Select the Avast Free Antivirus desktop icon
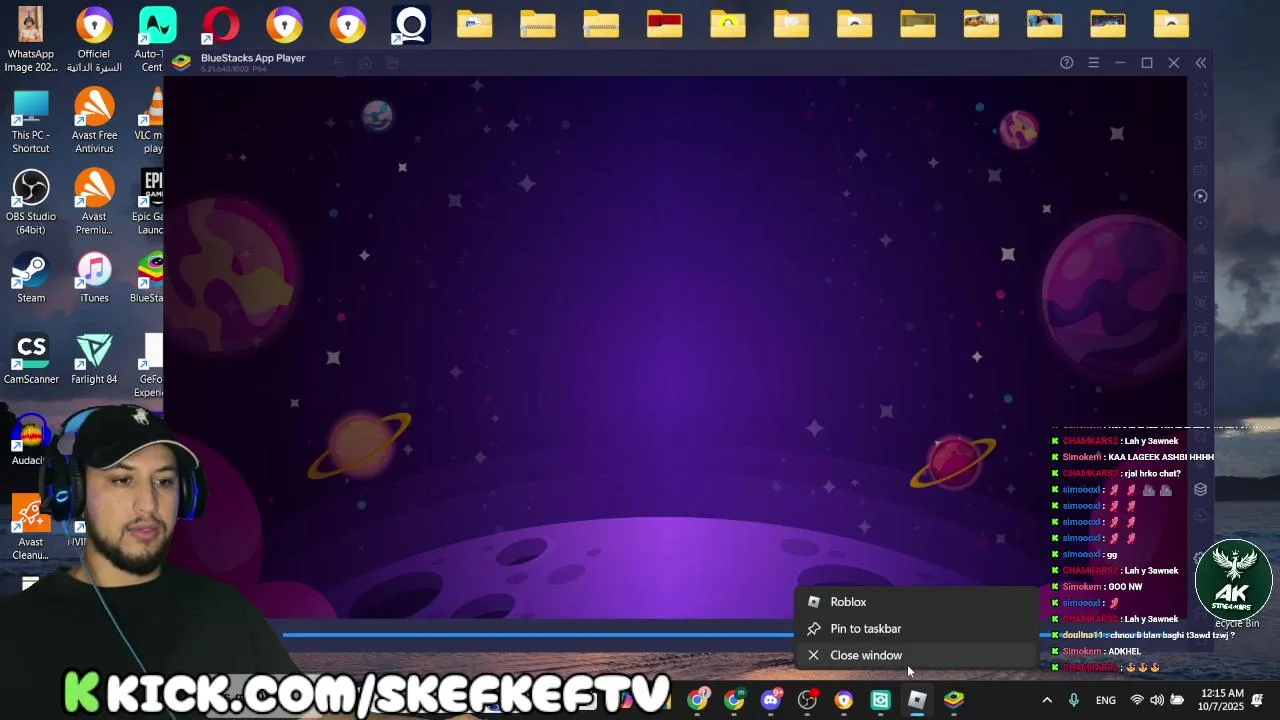This screenshot has height=720, width=1280. point(94,121)
